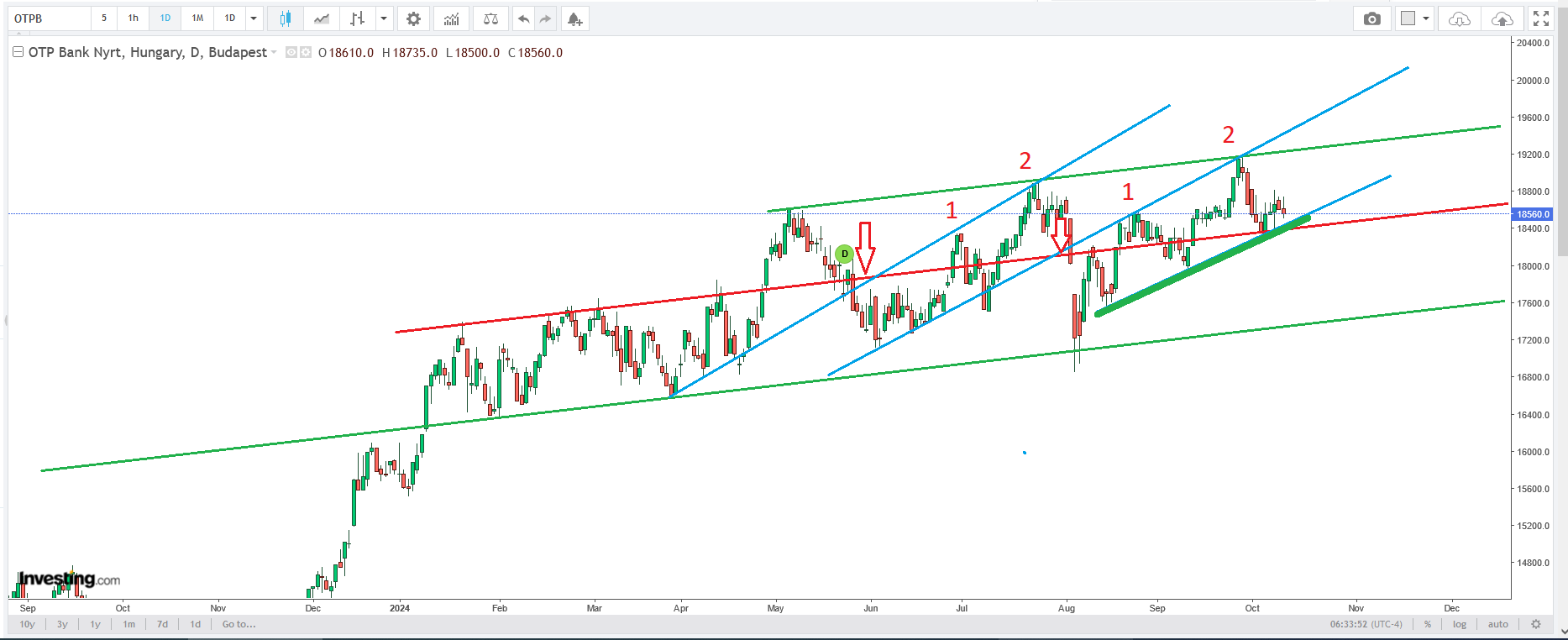Add a price alert with bell icon
This screenshot has height=640, width=1568.
click(x=574, y=18)
